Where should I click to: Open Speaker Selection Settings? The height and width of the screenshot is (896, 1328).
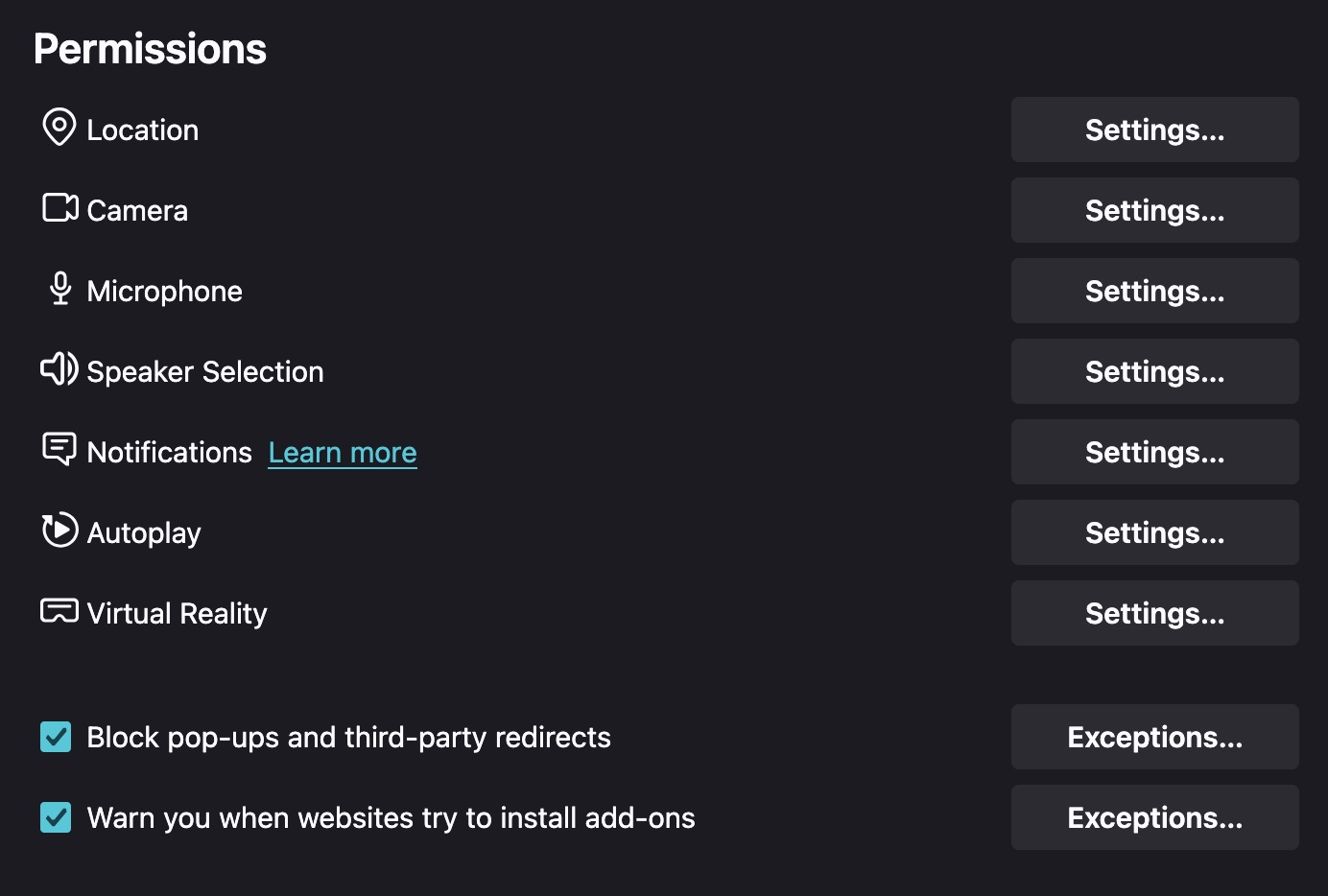coord(1154,371)
